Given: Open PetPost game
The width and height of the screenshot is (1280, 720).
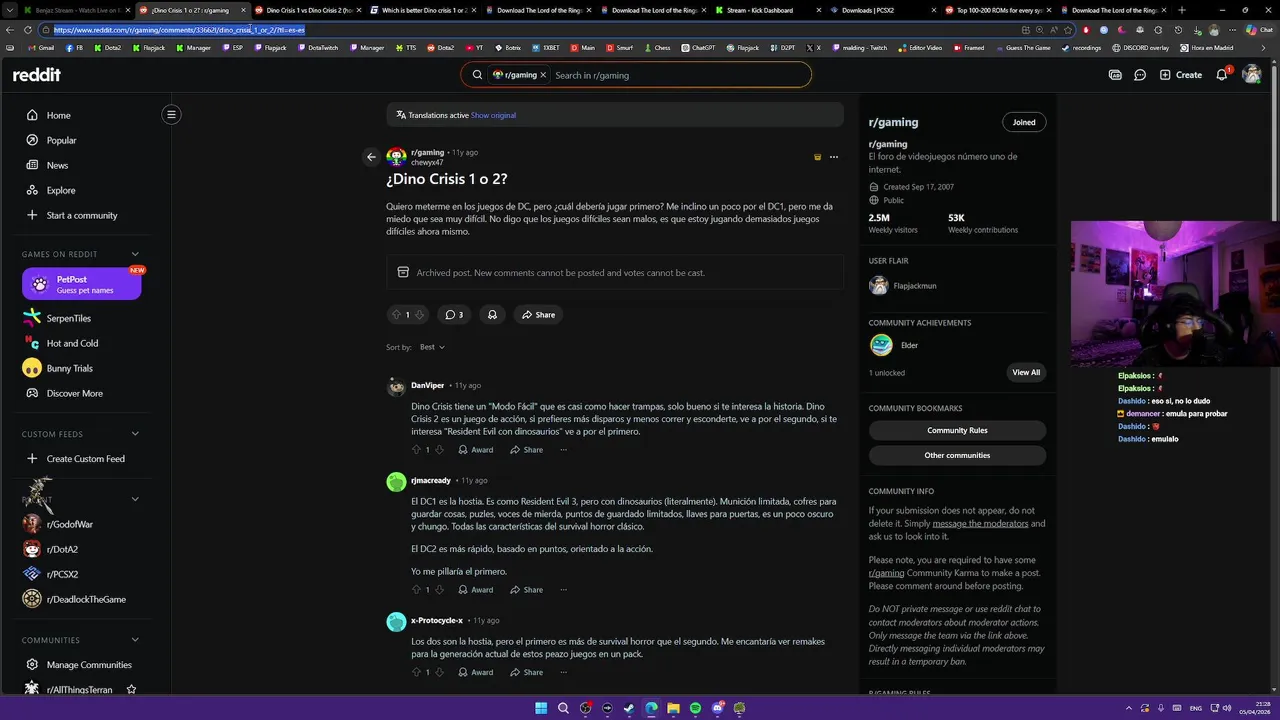Looking at the screenshot, I should 82,284.
